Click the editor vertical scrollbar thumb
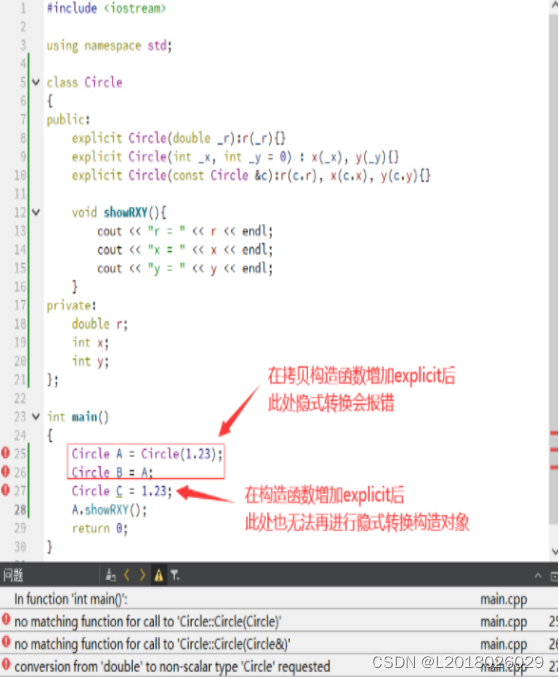The height and width of the screenshot is (678, 559). point(554,268)
